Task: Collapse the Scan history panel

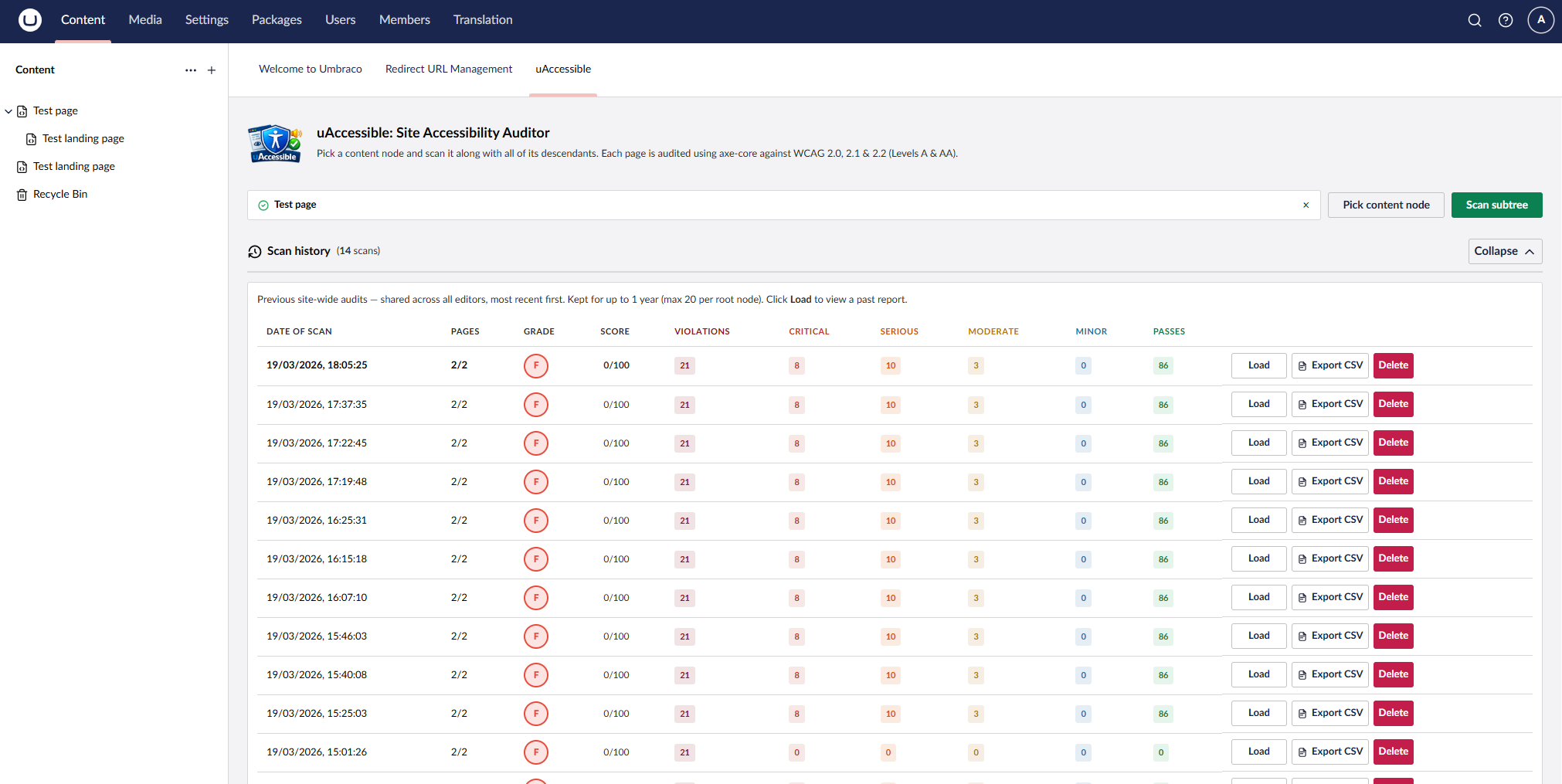Action: click(1504, 251)
